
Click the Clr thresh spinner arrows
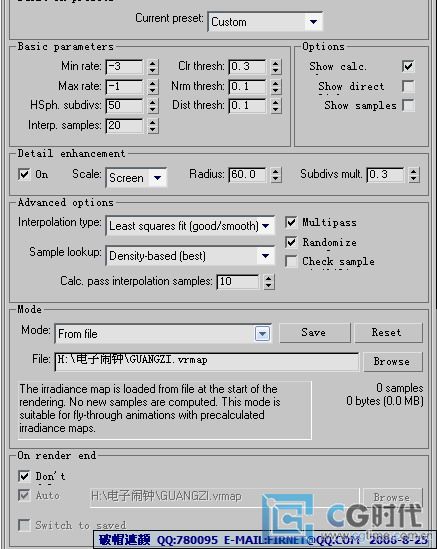[x=276, y=67]
